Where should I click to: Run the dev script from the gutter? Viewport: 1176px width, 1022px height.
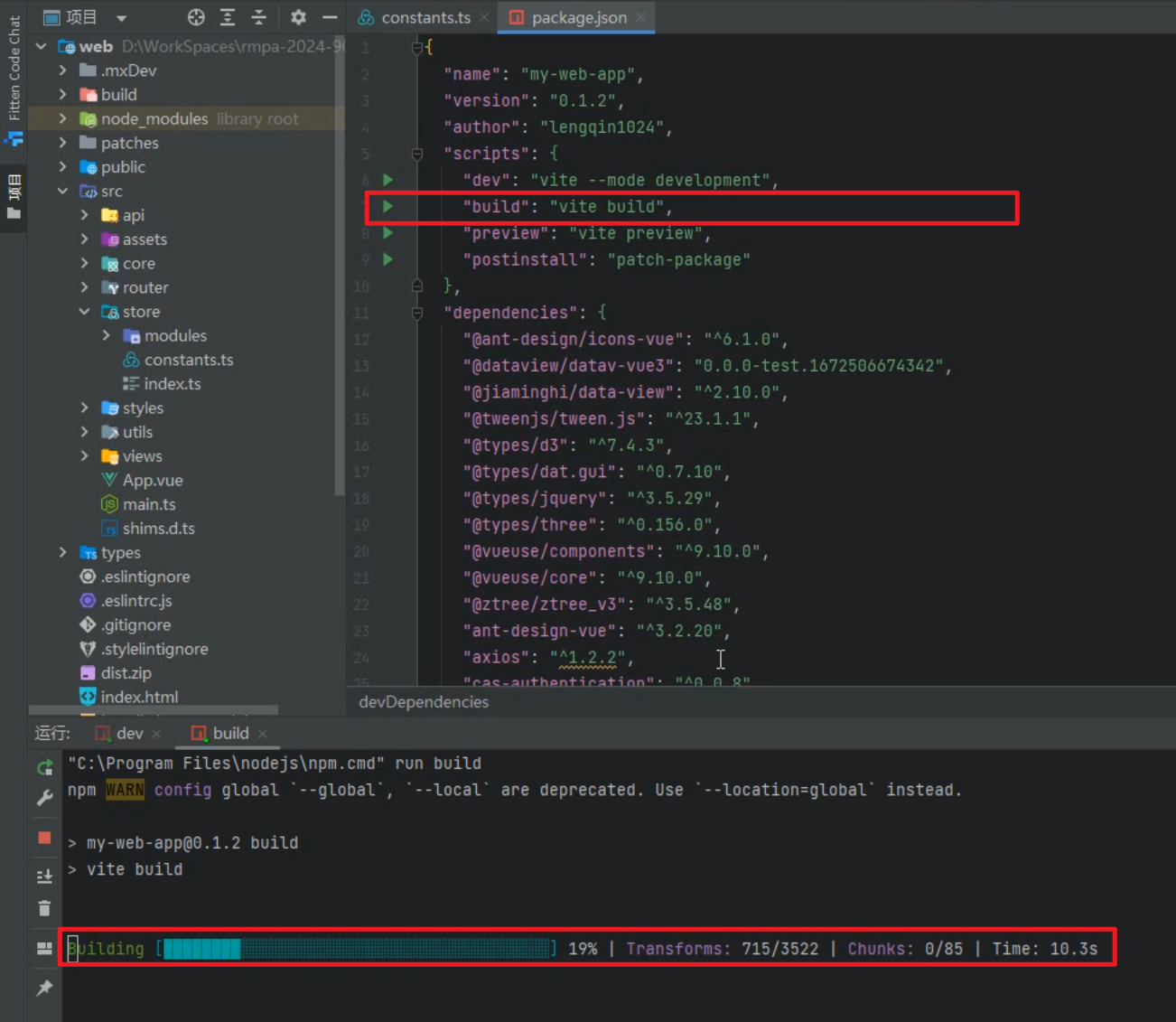point(387,180)
